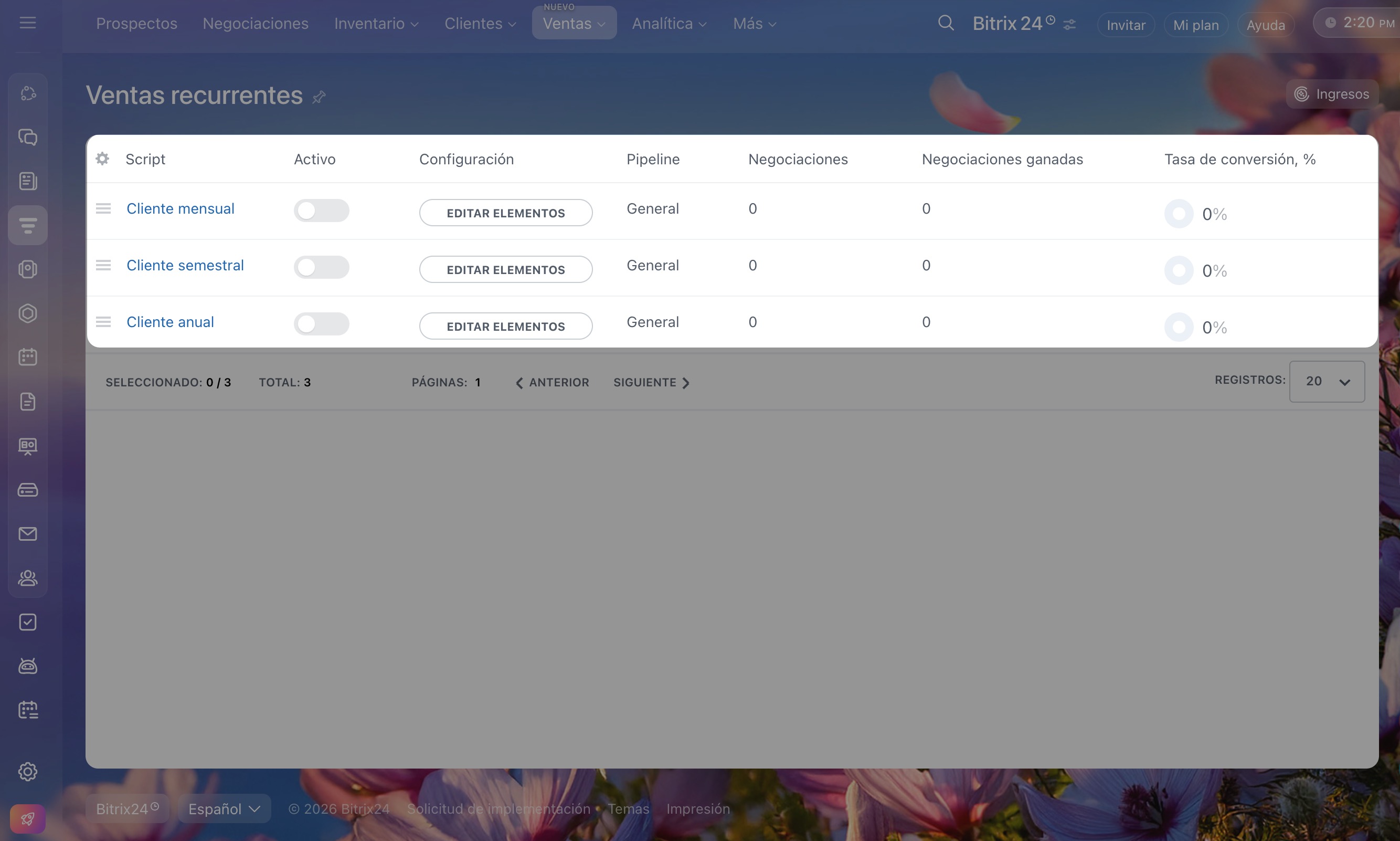Open the Español language dropdown
Viewport: 1400px width, 841px height.
pyautogui.click(x=224, y=808)
